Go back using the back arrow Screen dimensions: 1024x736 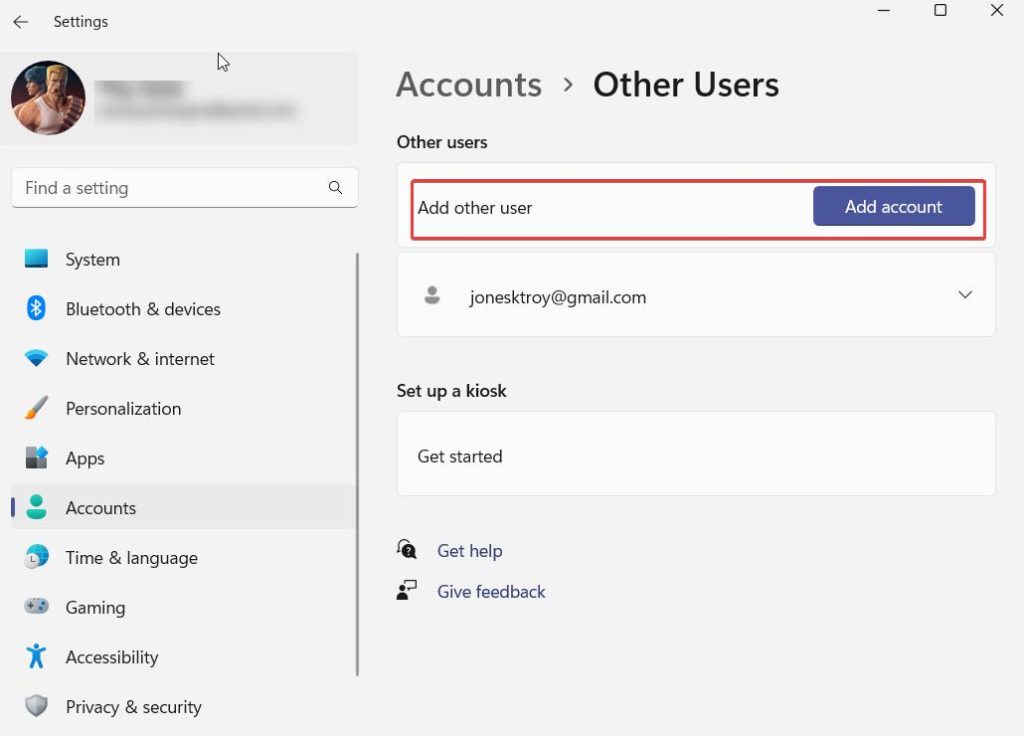pyautogui.click(x=21, y=21)
